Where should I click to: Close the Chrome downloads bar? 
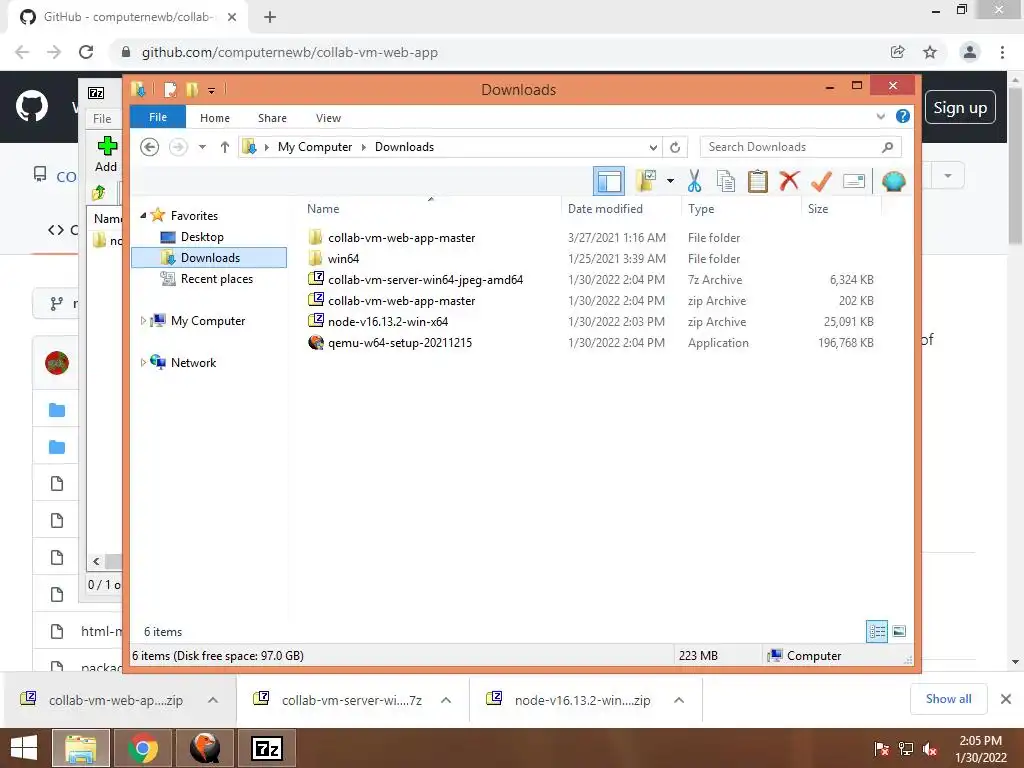pos(1006,699)
